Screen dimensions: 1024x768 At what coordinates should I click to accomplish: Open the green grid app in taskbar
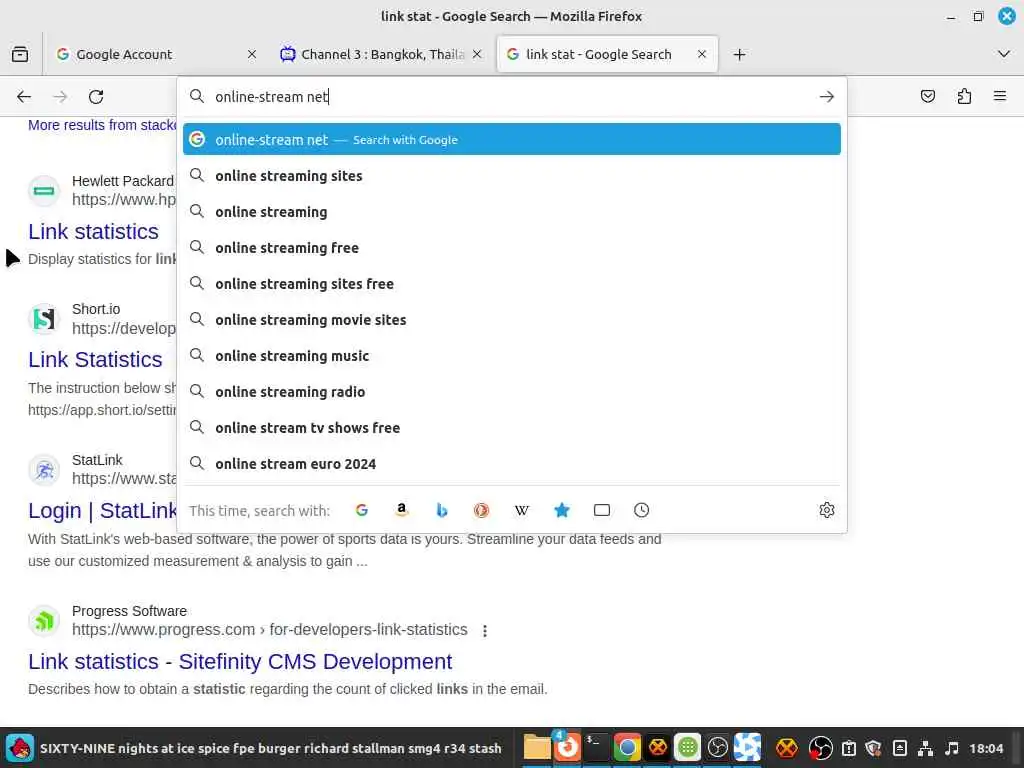click(x=687, y=748)
